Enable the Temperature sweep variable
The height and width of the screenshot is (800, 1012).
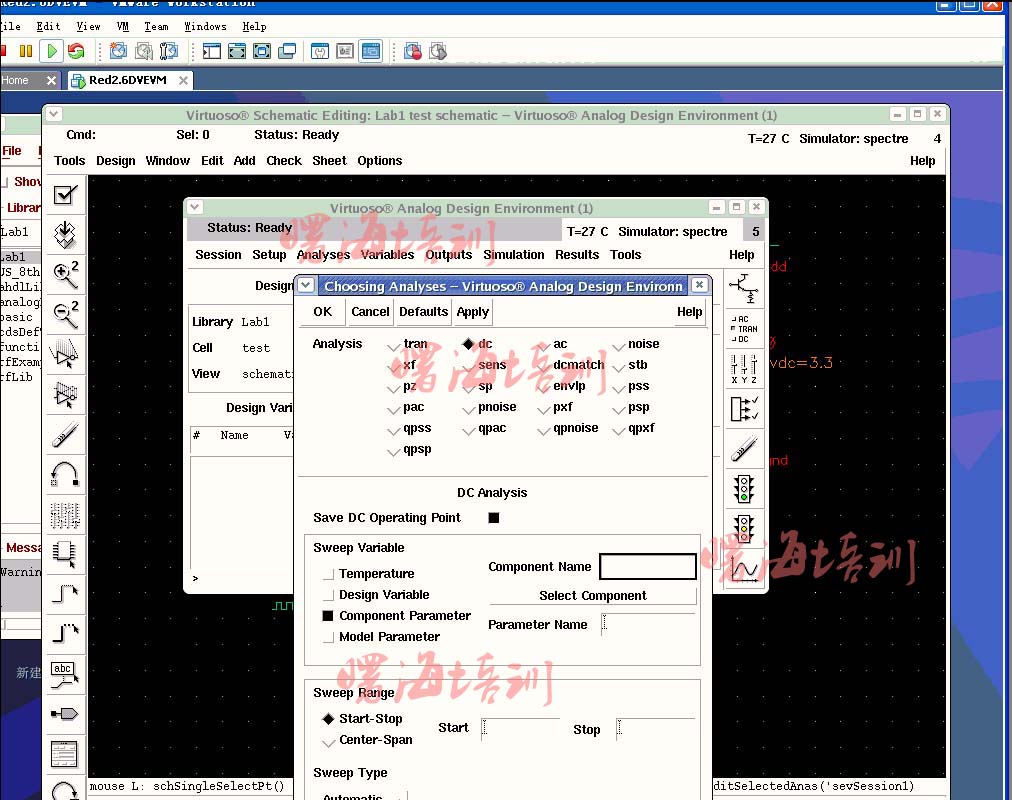click(x=328, y=574)
